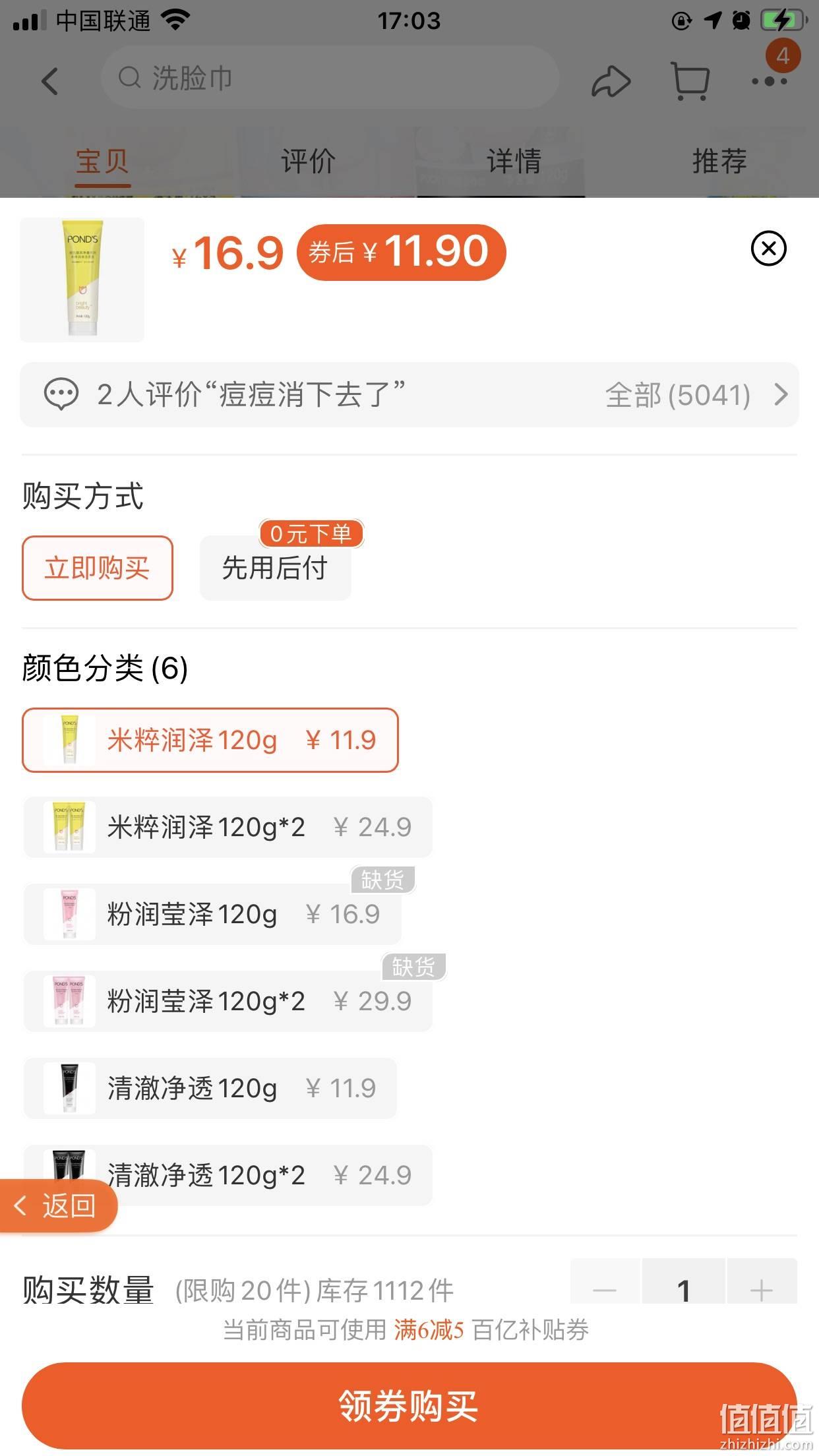Switch to the 详情 tab

tap(514, 161)
